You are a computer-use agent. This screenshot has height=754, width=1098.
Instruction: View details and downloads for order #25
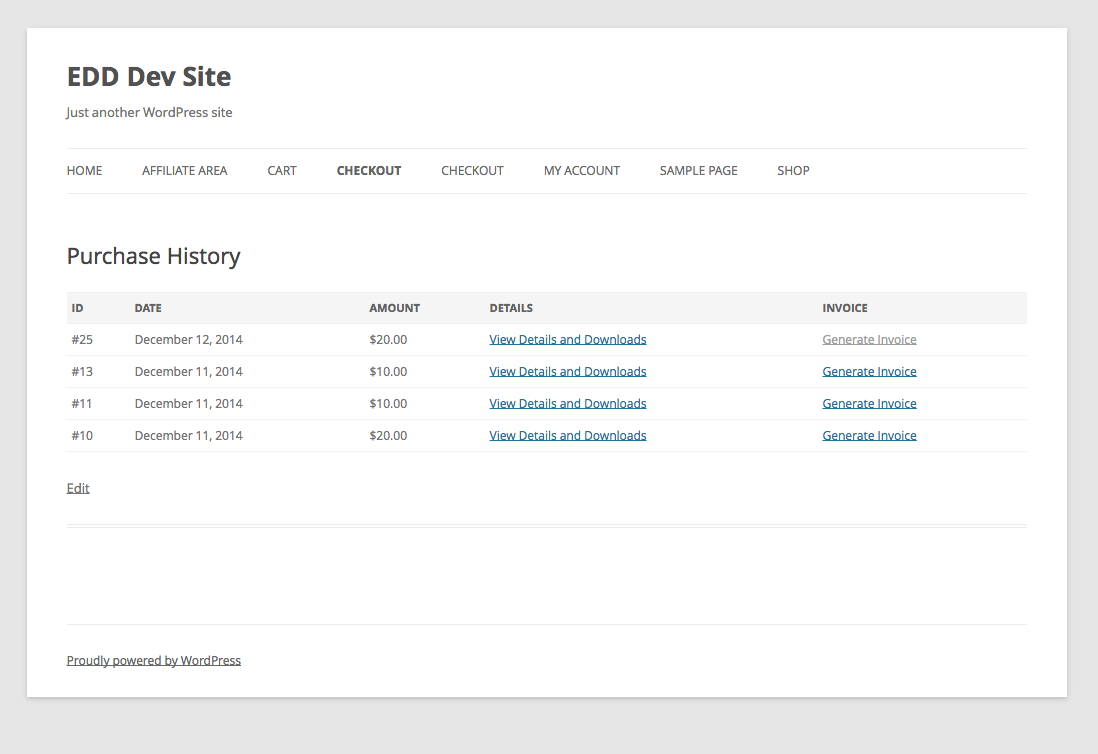[567, 340]
